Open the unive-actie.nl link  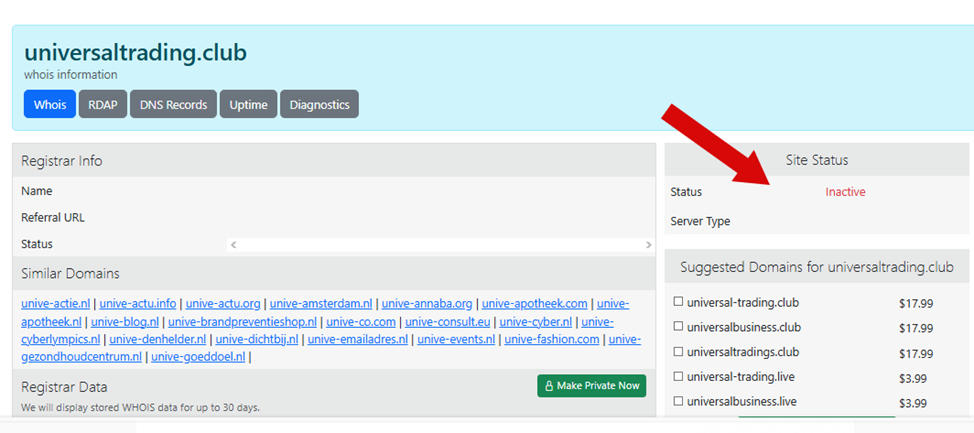click(56, 304)
